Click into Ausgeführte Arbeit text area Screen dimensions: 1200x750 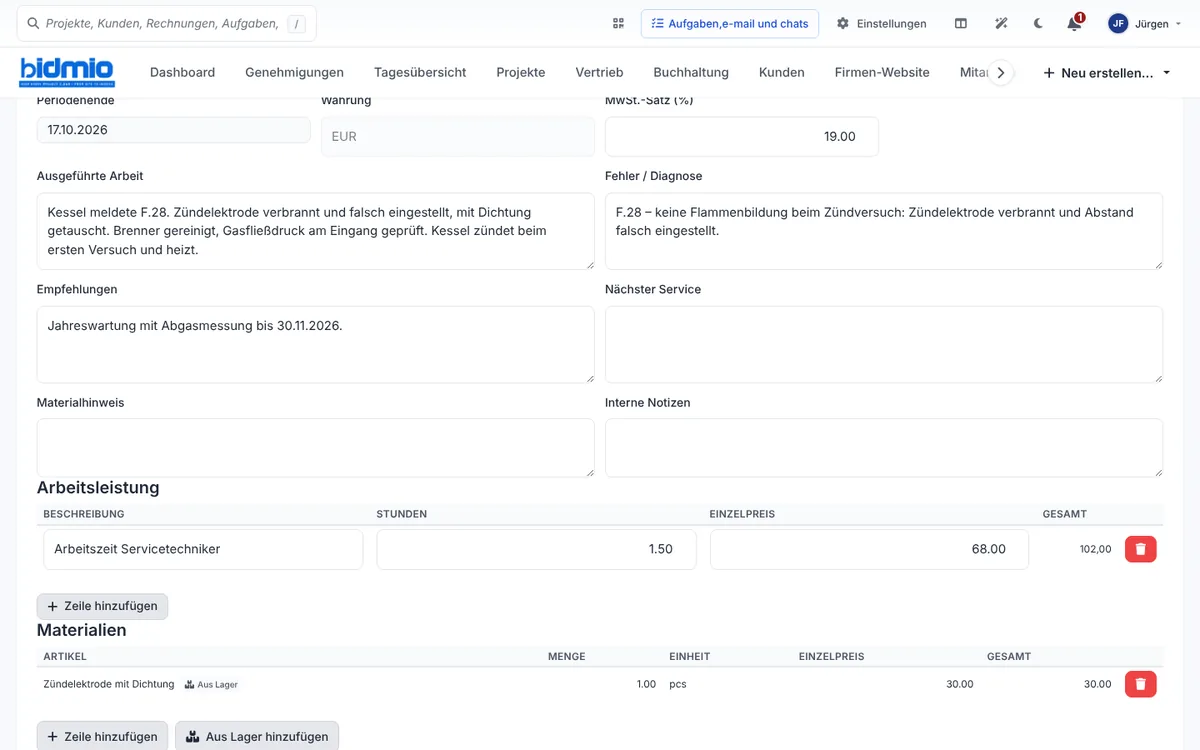(x=316, y=231)
